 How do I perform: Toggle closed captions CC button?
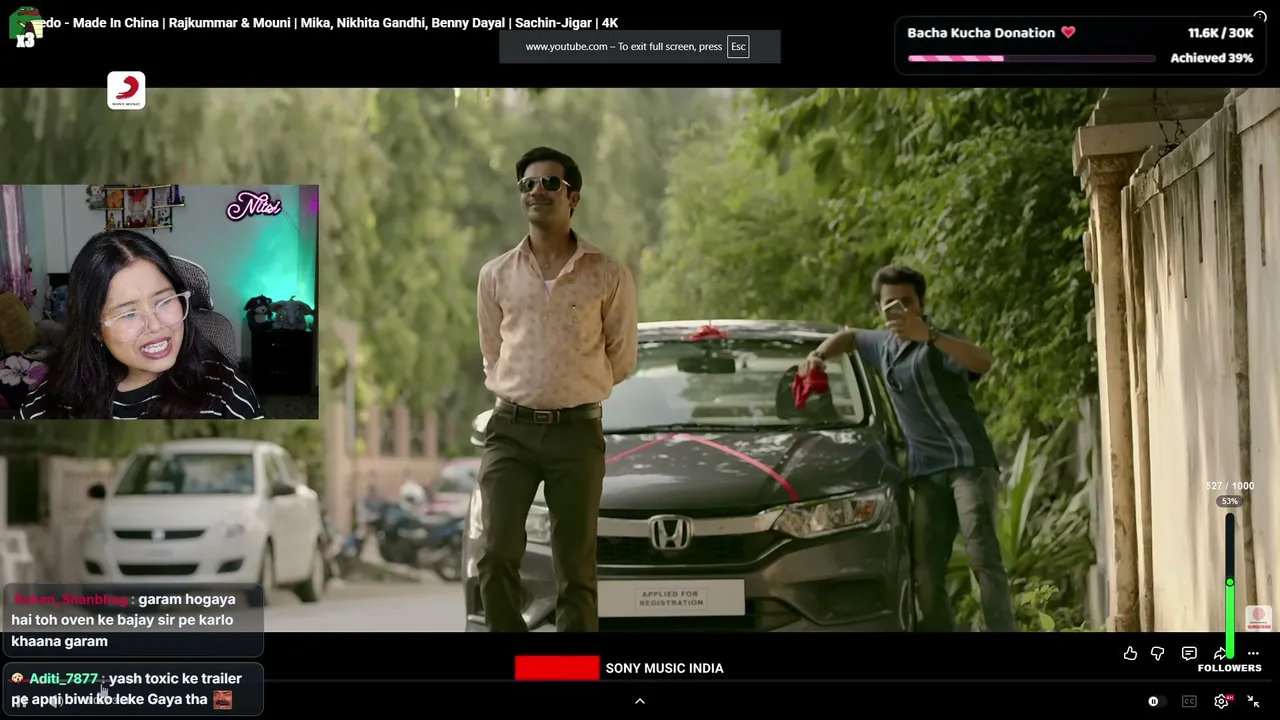point(1189,701)
